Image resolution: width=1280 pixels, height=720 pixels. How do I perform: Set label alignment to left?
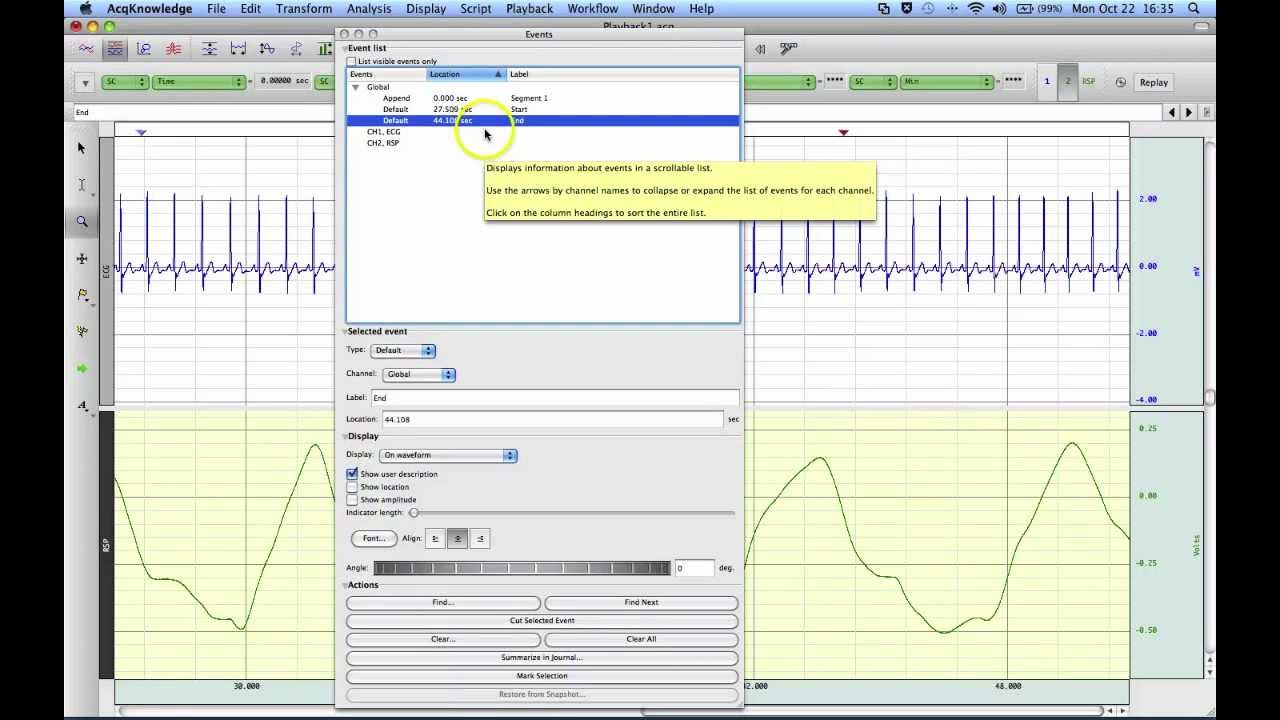pyautogui.click(x=435, y=538)
